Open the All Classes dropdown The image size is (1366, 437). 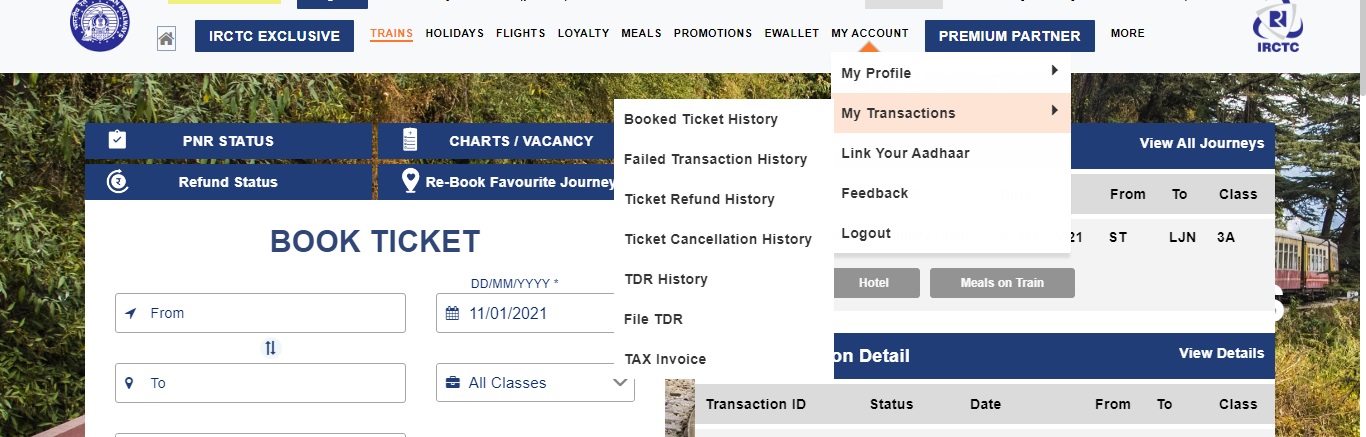pos(536,383)
